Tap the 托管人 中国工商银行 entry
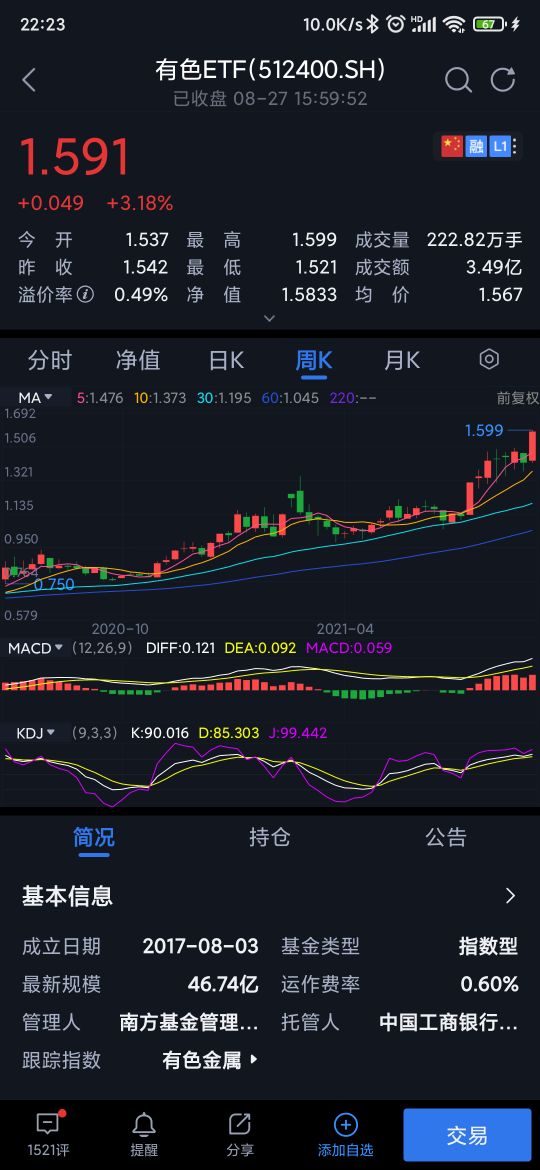 (x=448, y=1022)
